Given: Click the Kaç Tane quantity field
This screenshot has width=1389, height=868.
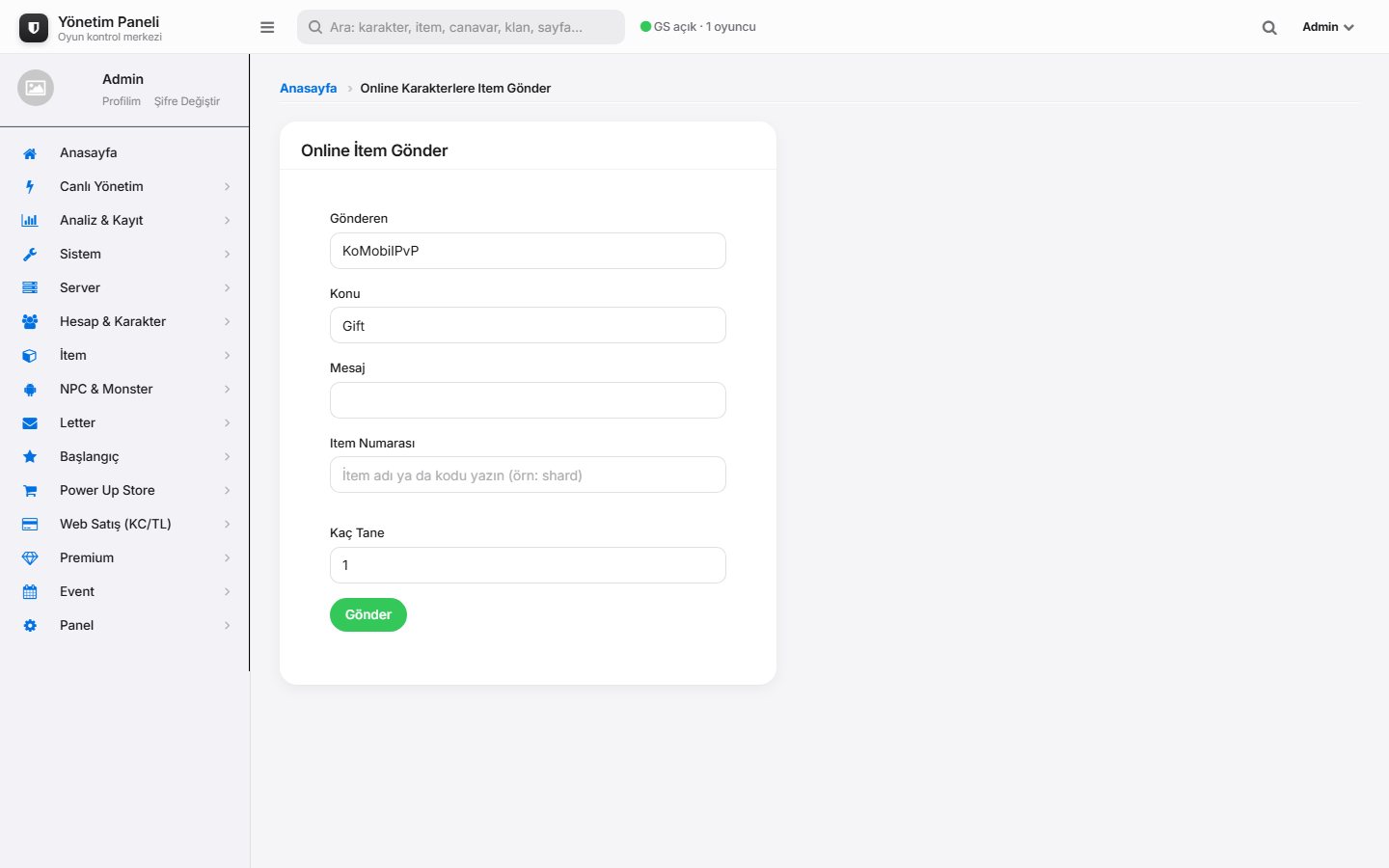Looking at the screenshot, I should pyautogui.click(x=528, y=565).
